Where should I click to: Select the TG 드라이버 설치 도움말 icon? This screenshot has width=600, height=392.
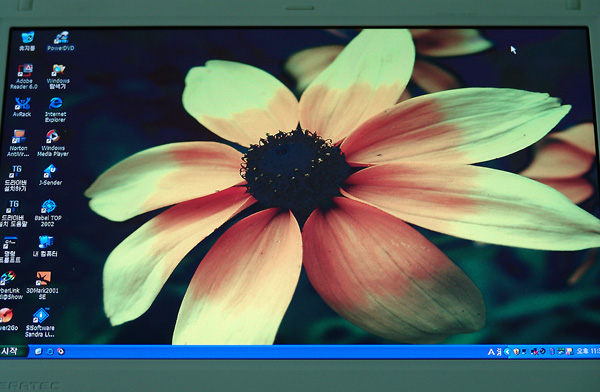13,214
